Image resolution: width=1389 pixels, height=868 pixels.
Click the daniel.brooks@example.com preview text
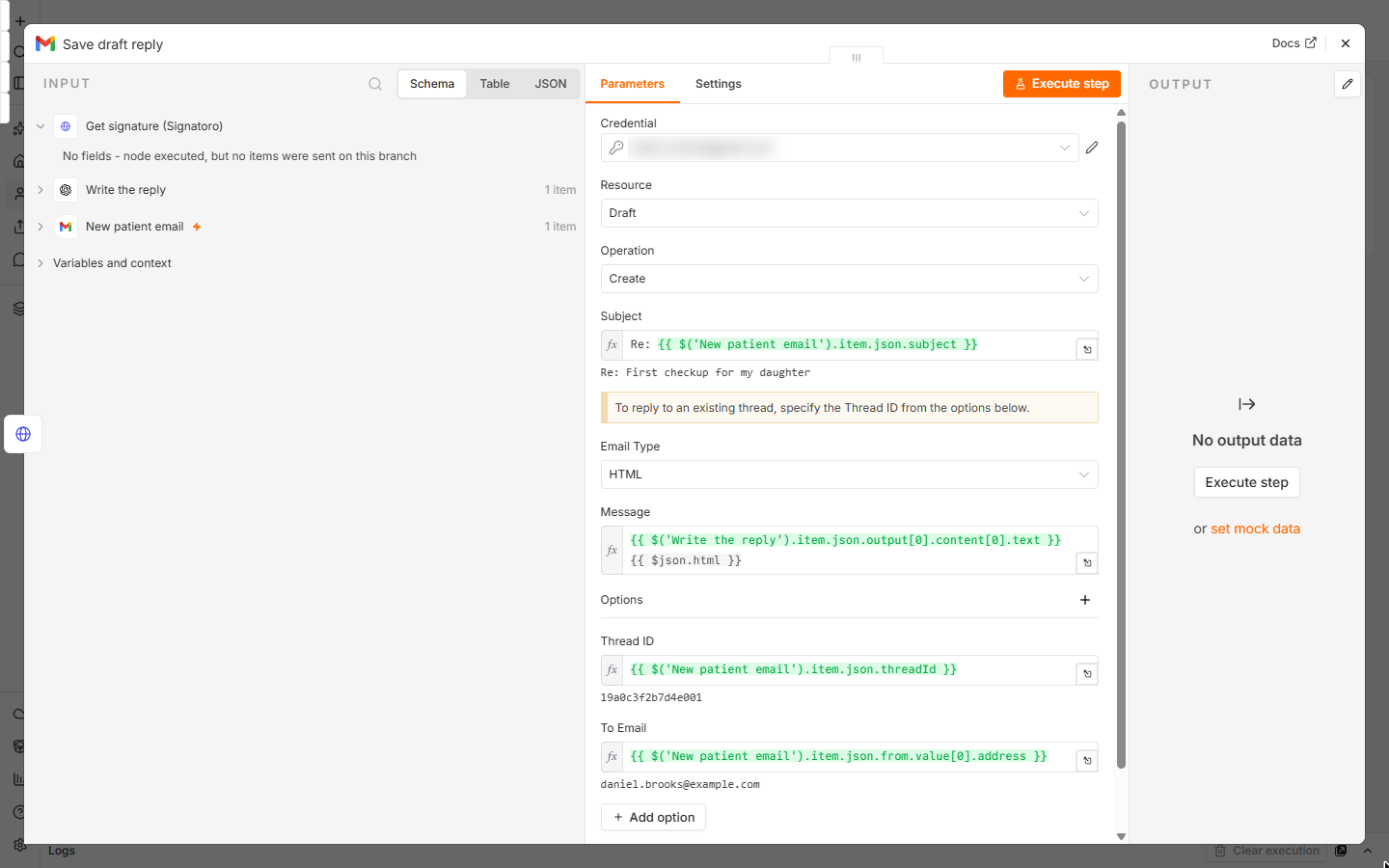(680, 785)
